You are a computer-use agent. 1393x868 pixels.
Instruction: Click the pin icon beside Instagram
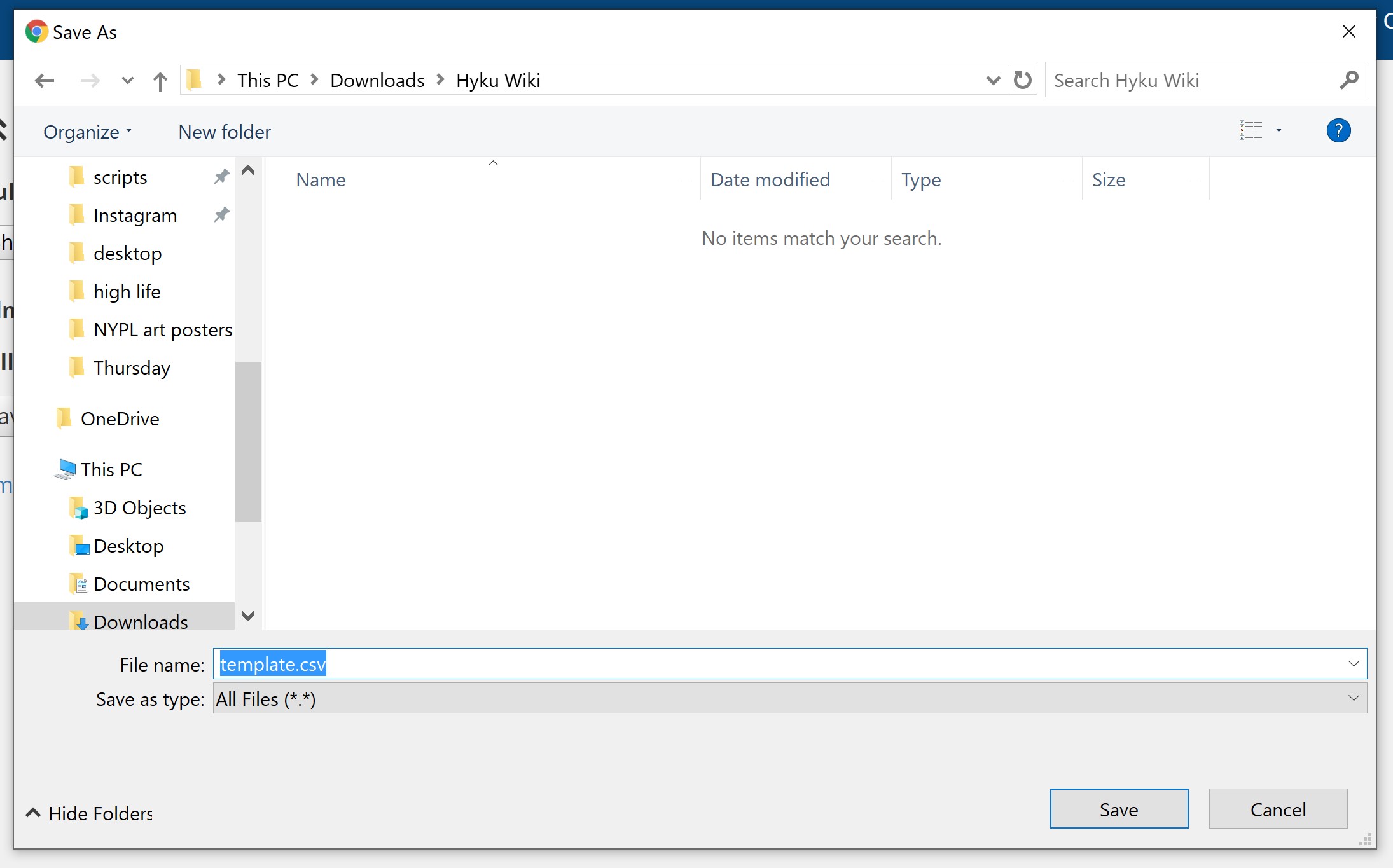(x=221, y=215)
